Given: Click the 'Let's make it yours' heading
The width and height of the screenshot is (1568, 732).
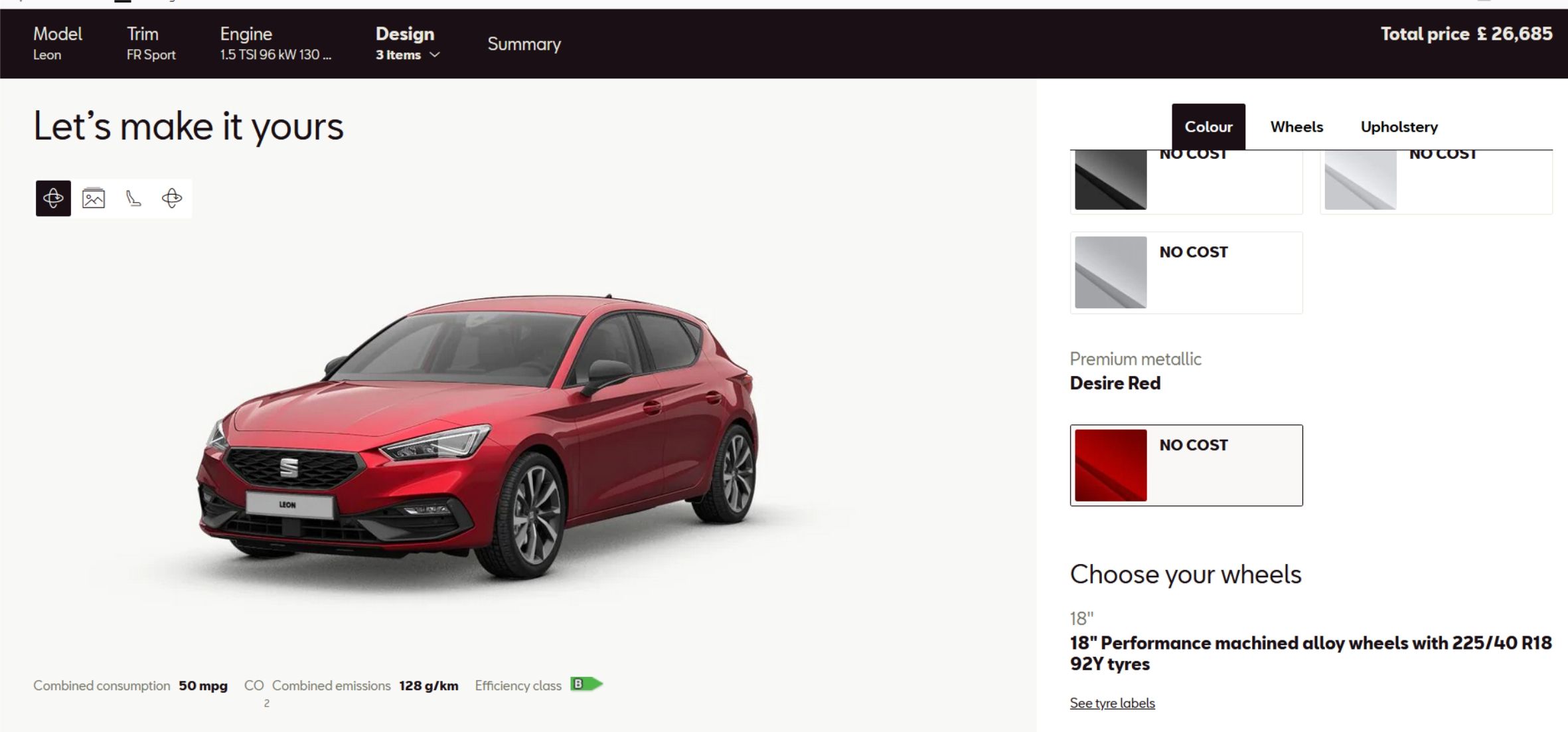Looking at the screenshot, I should click(189, 126).
